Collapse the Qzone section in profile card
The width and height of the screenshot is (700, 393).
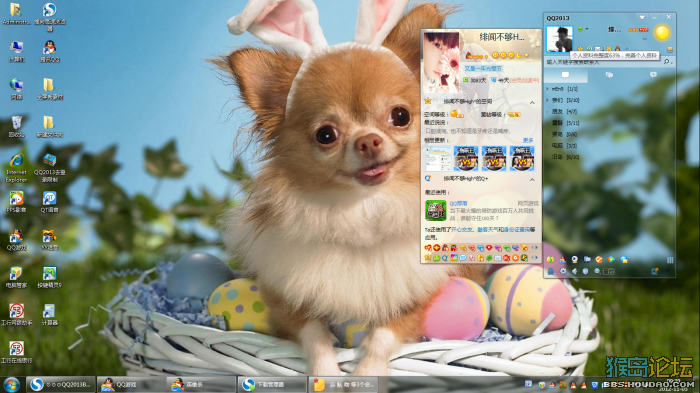click(x=532, y=102)
